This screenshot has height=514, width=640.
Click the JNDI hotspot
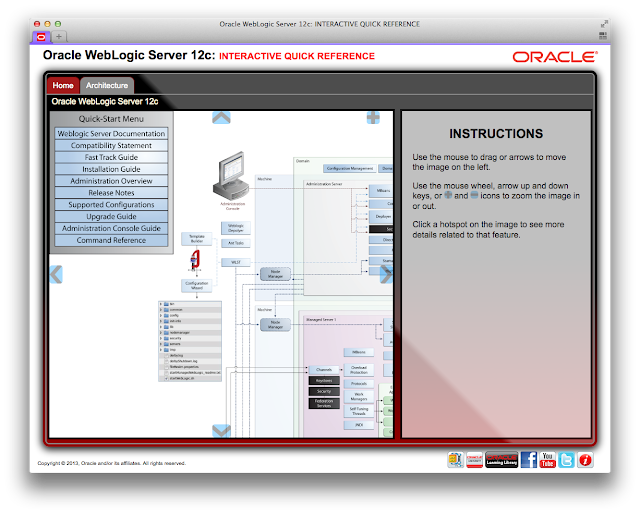[x=359, y=425]
